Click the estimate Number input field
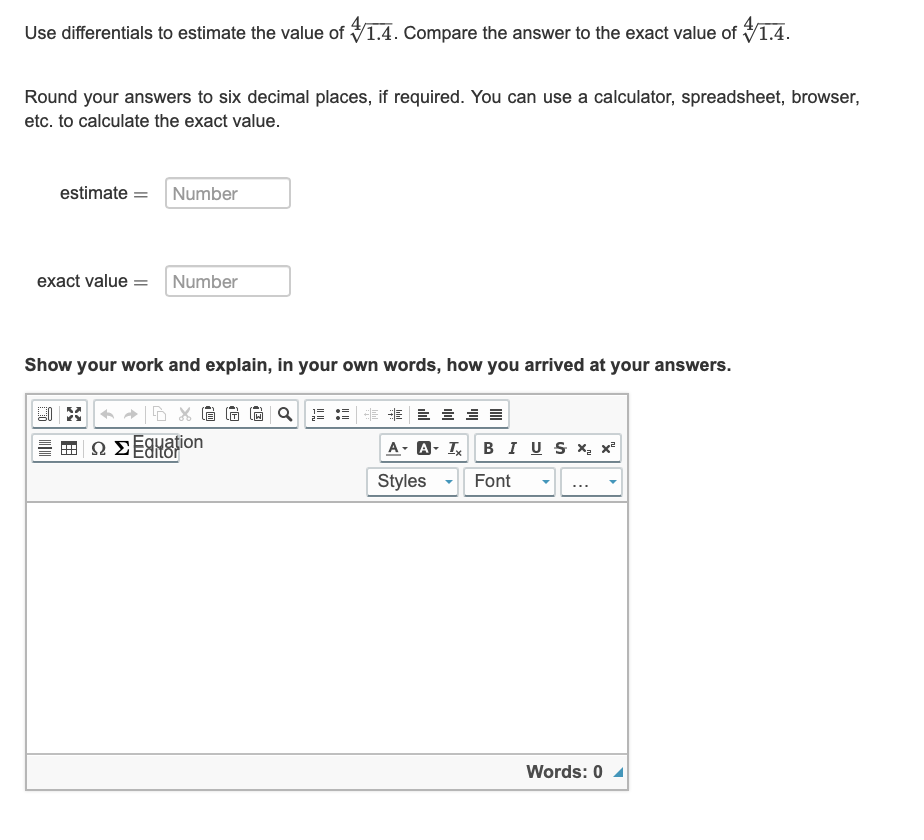The width and height of the screenshot is (924, 840). 227,193
